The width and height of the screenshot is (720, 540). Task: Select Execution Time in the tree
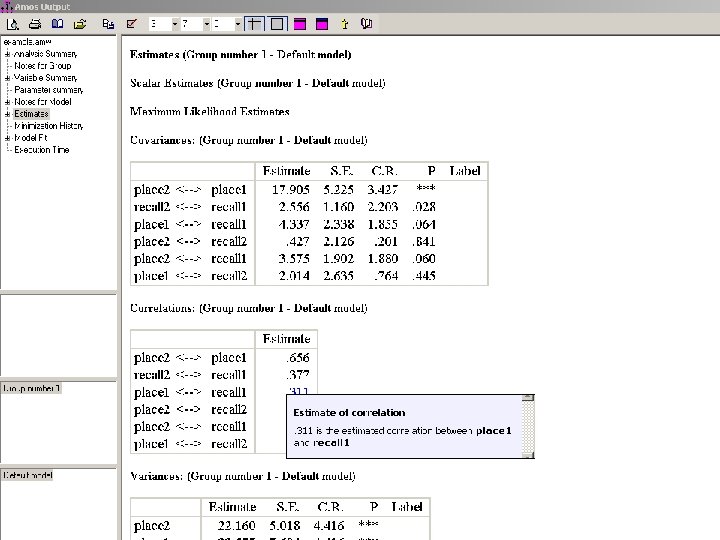[x=41, y=150]
